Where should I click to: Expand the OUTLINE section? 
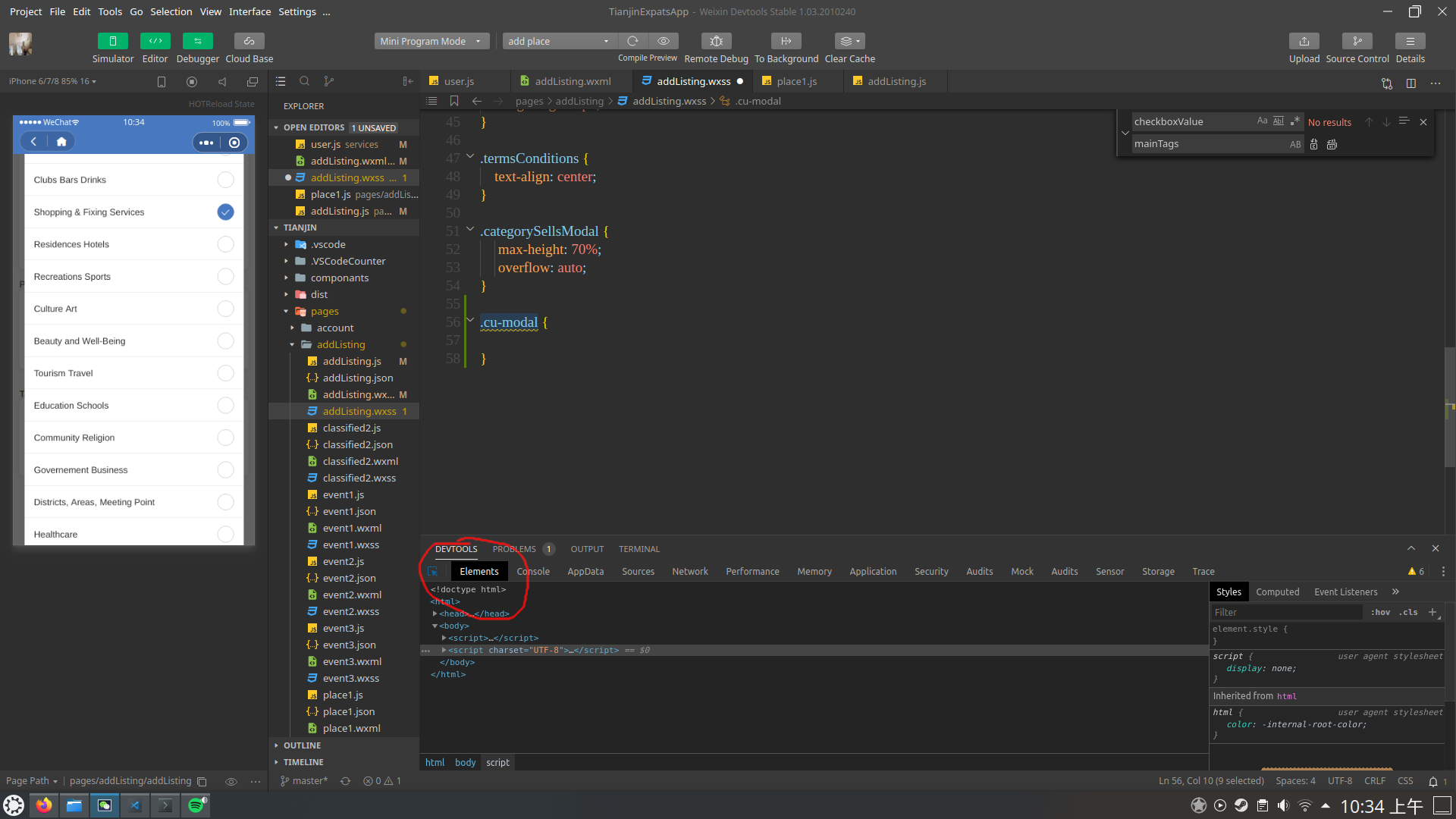(x=302, y=745)
